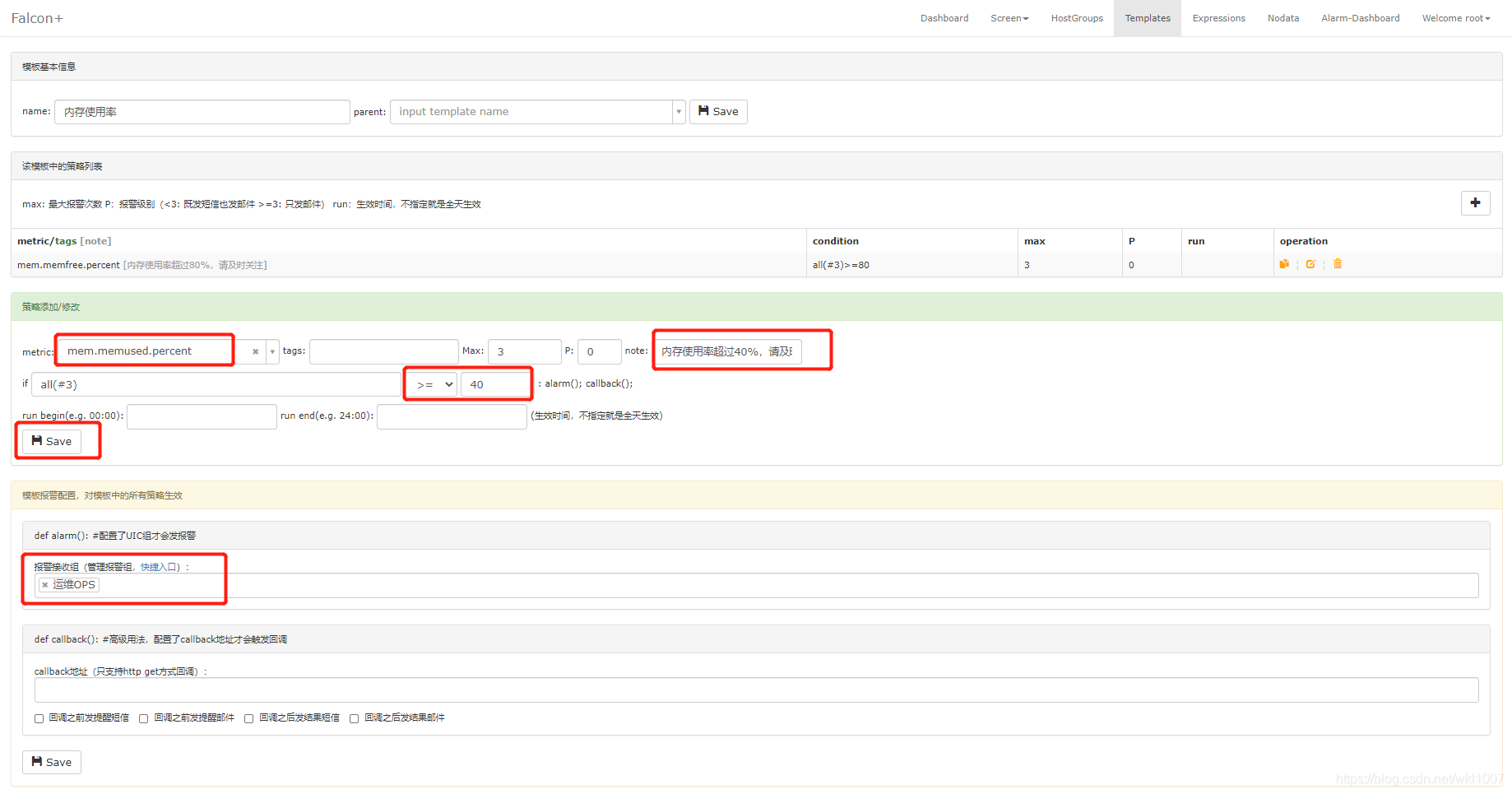
Task: Edit the mem.memfree.percent strategy
Action: click(x=1310, y=264)
